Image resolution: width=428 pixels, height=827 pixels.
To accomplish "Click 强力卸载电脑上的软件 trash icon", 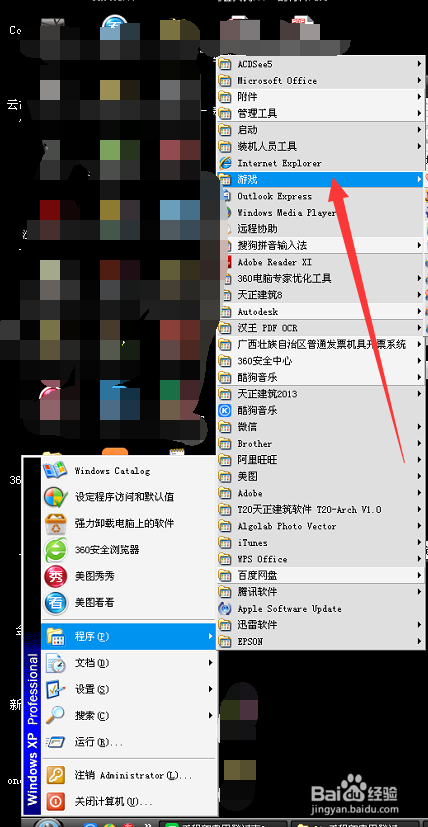I will click(55, 523).
